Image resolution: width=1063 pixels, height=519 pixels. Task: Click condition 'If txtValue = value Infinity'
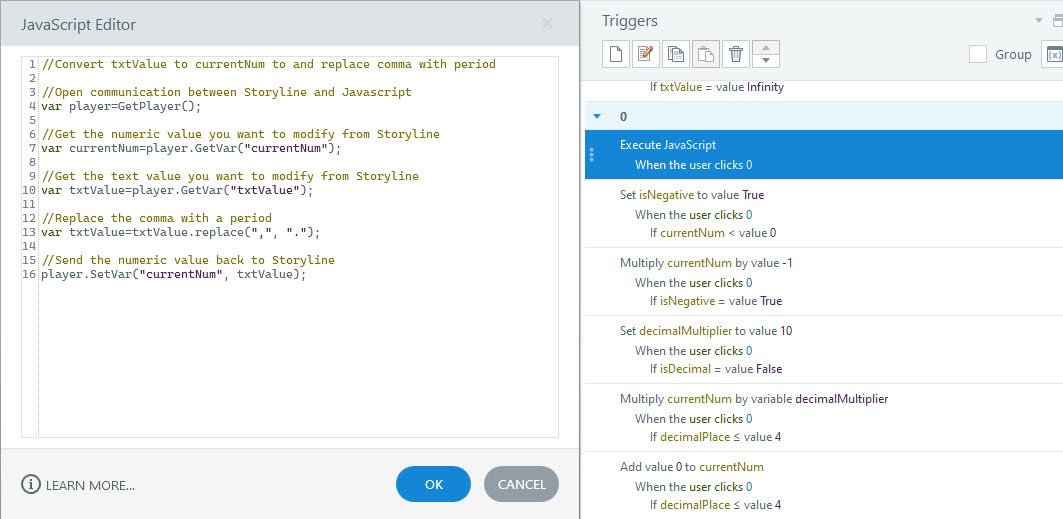717,87
